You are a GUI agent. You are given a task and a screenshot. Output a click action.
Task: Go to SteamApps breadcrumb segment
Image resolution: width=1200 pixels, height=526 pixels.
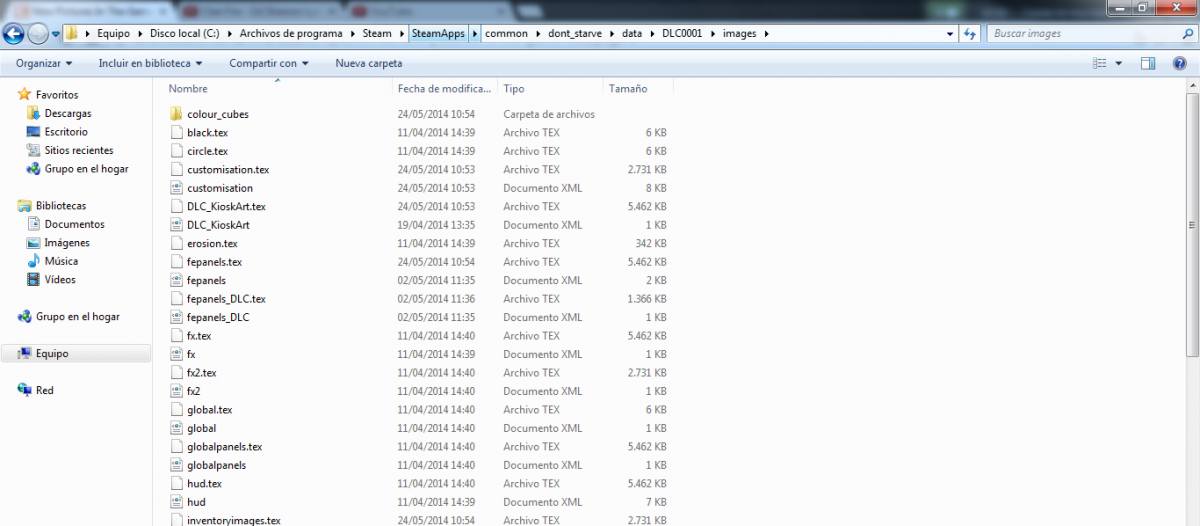438,33
